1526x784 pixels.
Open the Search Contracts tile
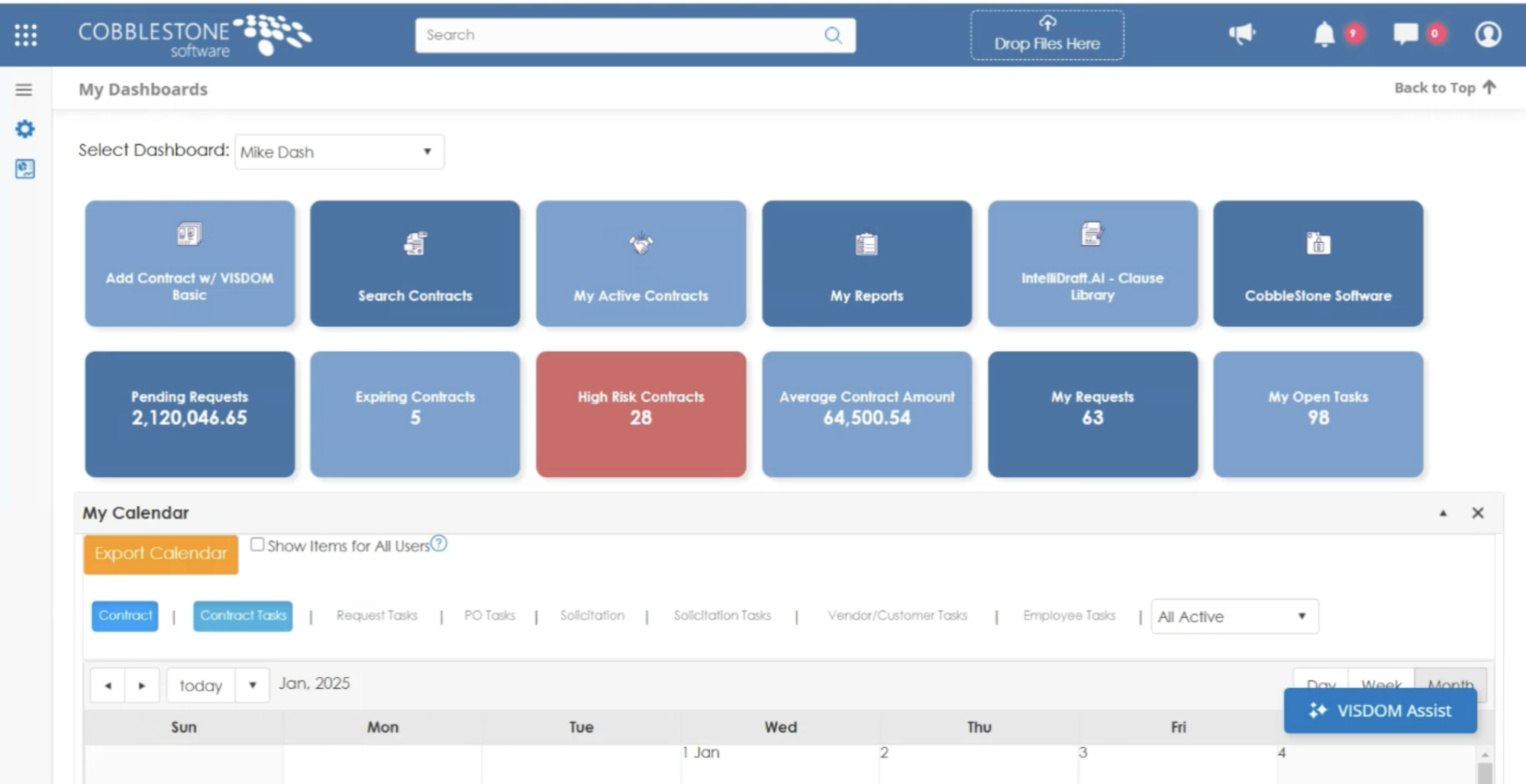(415, 263)
